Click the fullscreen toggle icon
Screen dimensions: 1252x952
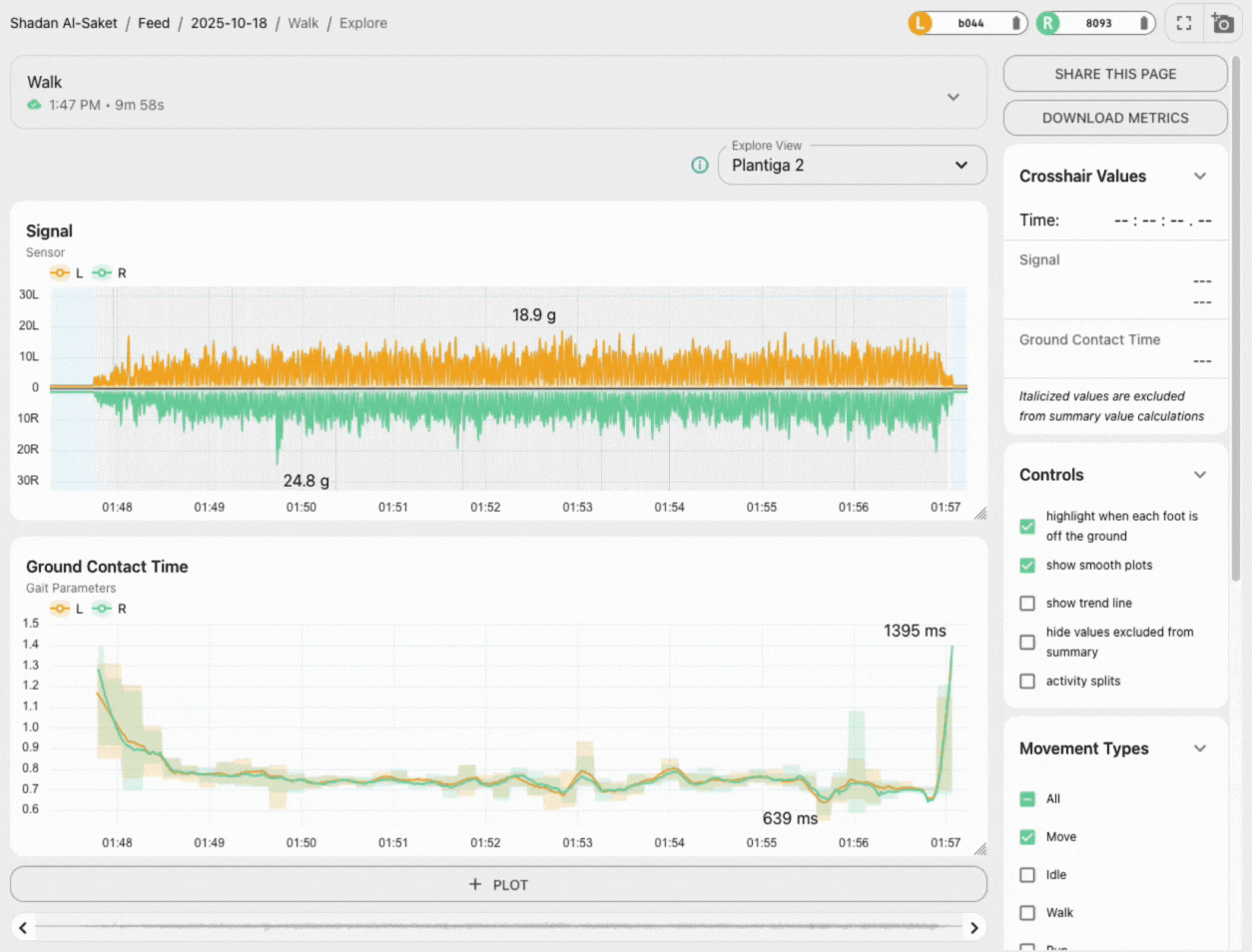tap(1184, 23)
